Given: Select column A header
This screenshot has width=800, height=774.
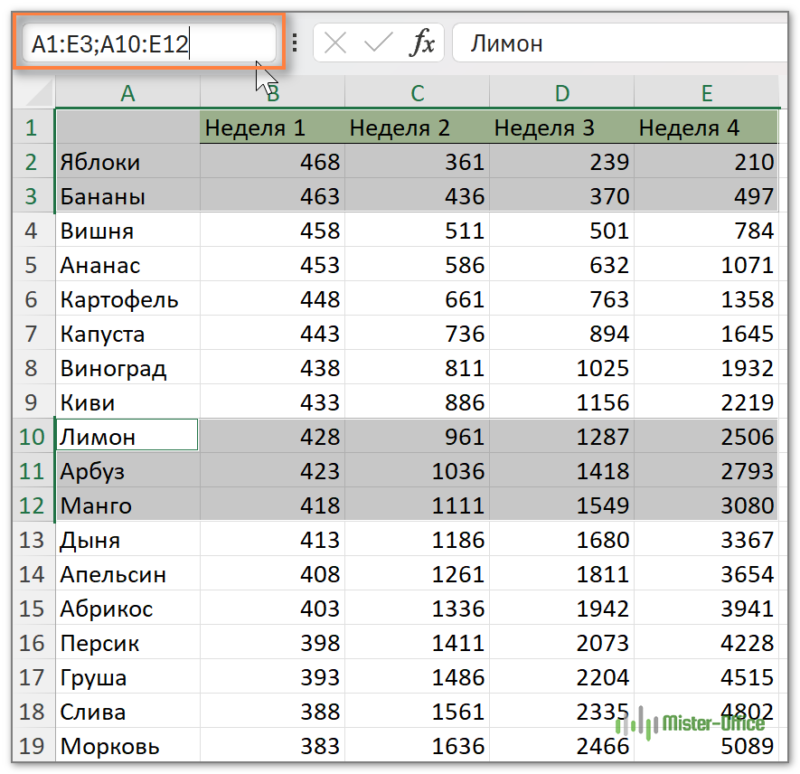Looking at the screenshot, I should pyautogui.click(x=127, y=94).
